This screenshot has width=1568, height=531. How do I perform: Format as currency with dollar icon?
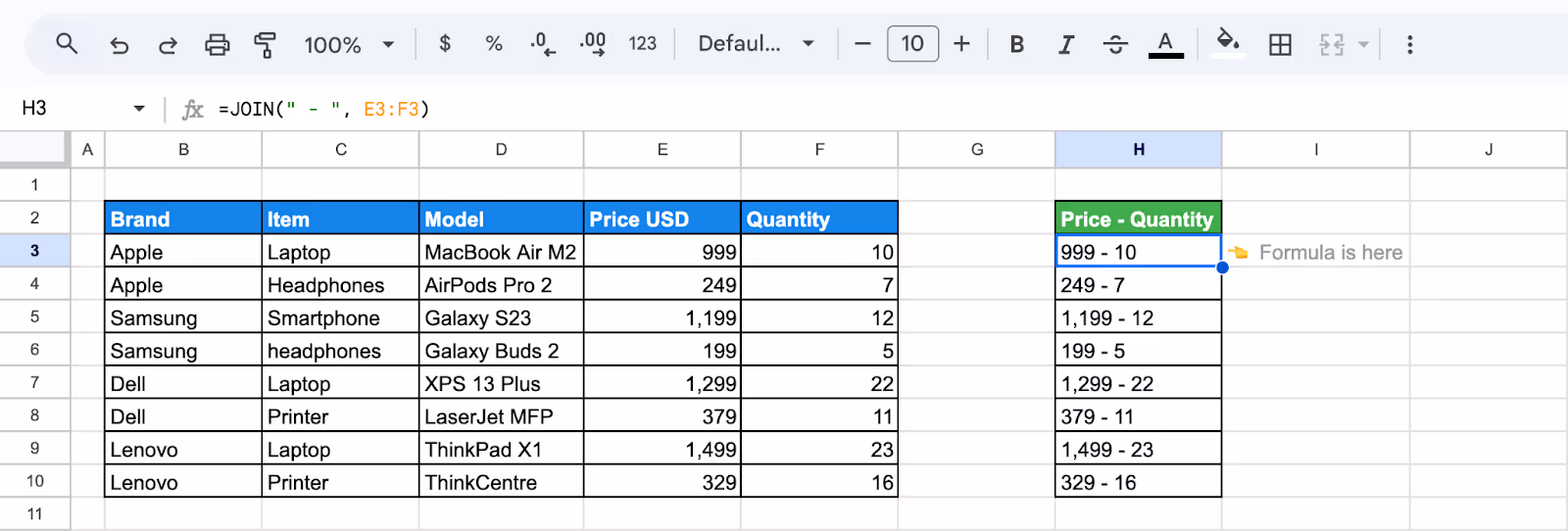click(x=445, y=43)
